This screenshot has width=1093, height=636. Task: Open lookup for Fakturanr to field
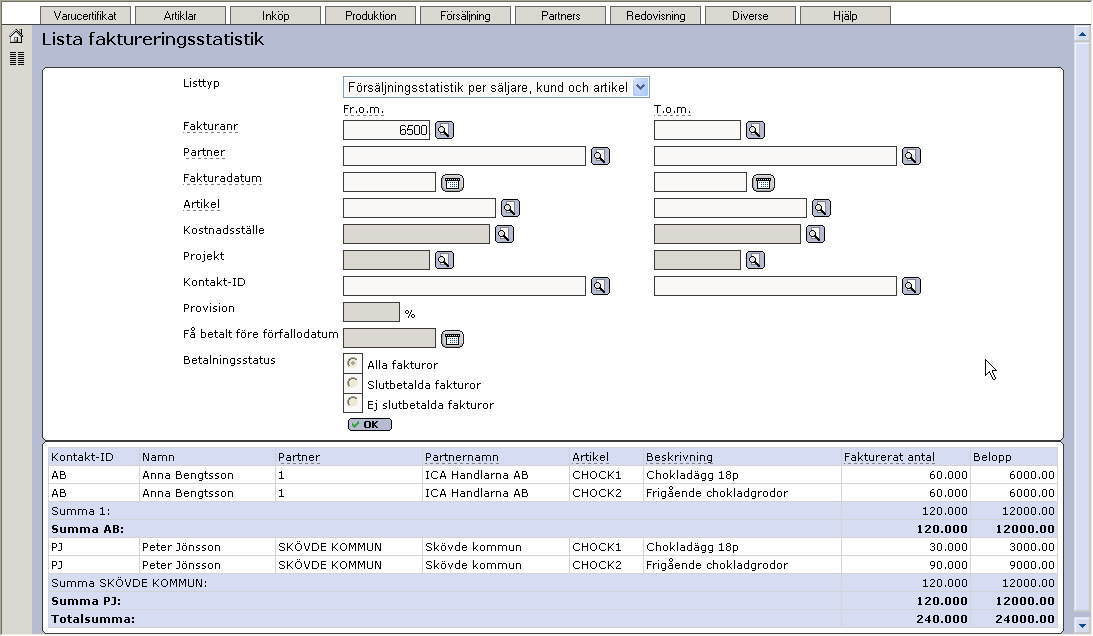pyautogui.click(x=755, y=130)
